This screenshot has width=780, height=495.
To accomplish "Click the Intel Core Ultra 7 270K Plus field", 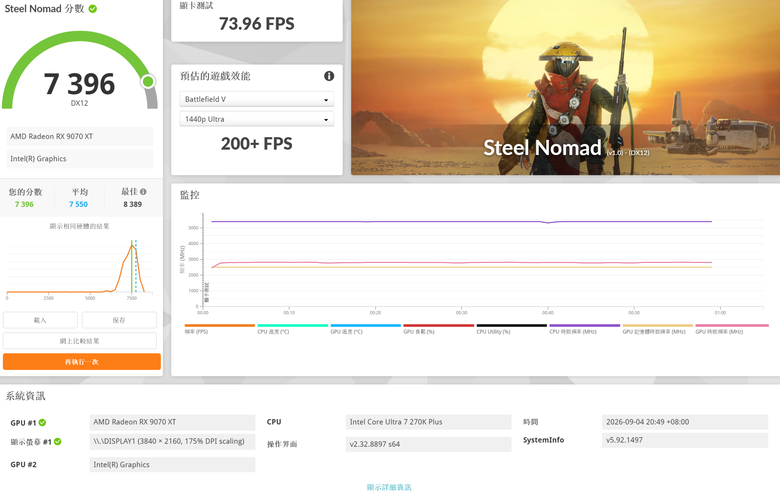I will pyautogui.click(x=428, y=422).
